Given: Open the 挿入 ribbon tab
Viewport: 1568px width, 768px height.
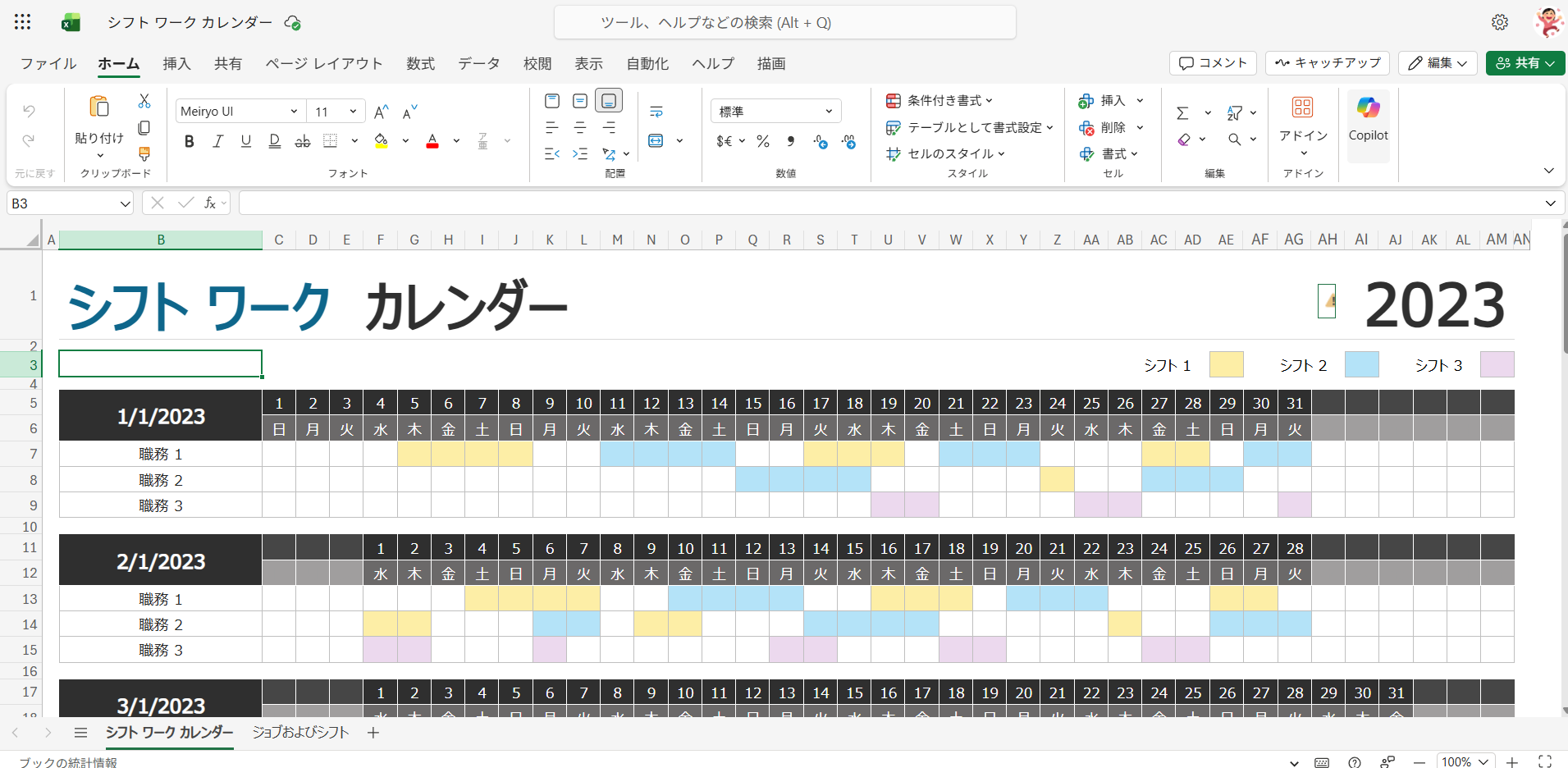Looking at the screenshot, I should click(x=176, y=63).
